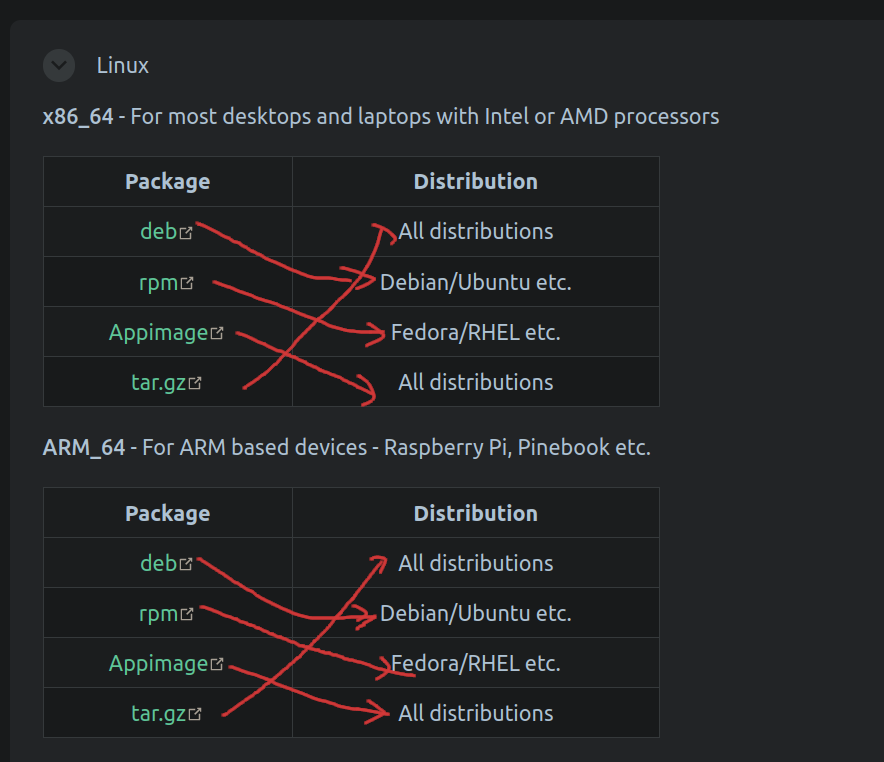
Task: Collapse the Linux section chevron
Action: [x=58, y=65]
